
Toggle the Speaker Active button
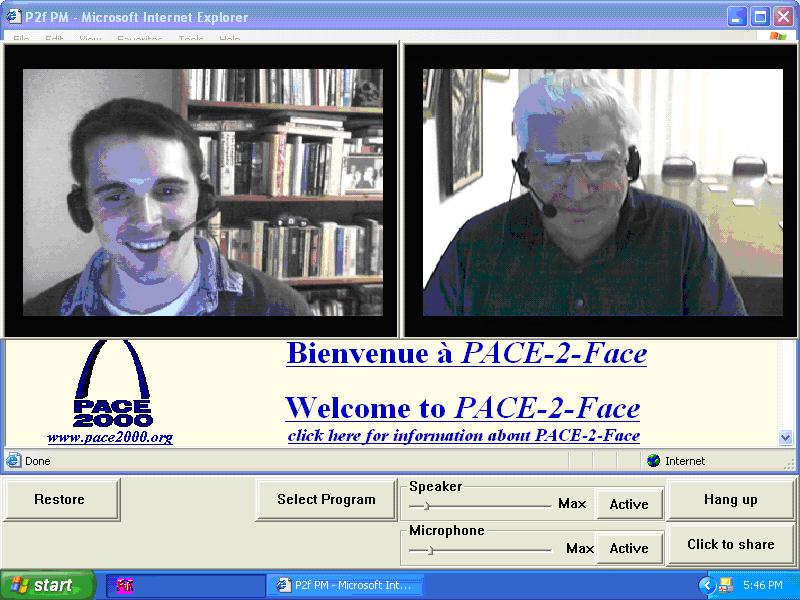(x=629, y=504)
